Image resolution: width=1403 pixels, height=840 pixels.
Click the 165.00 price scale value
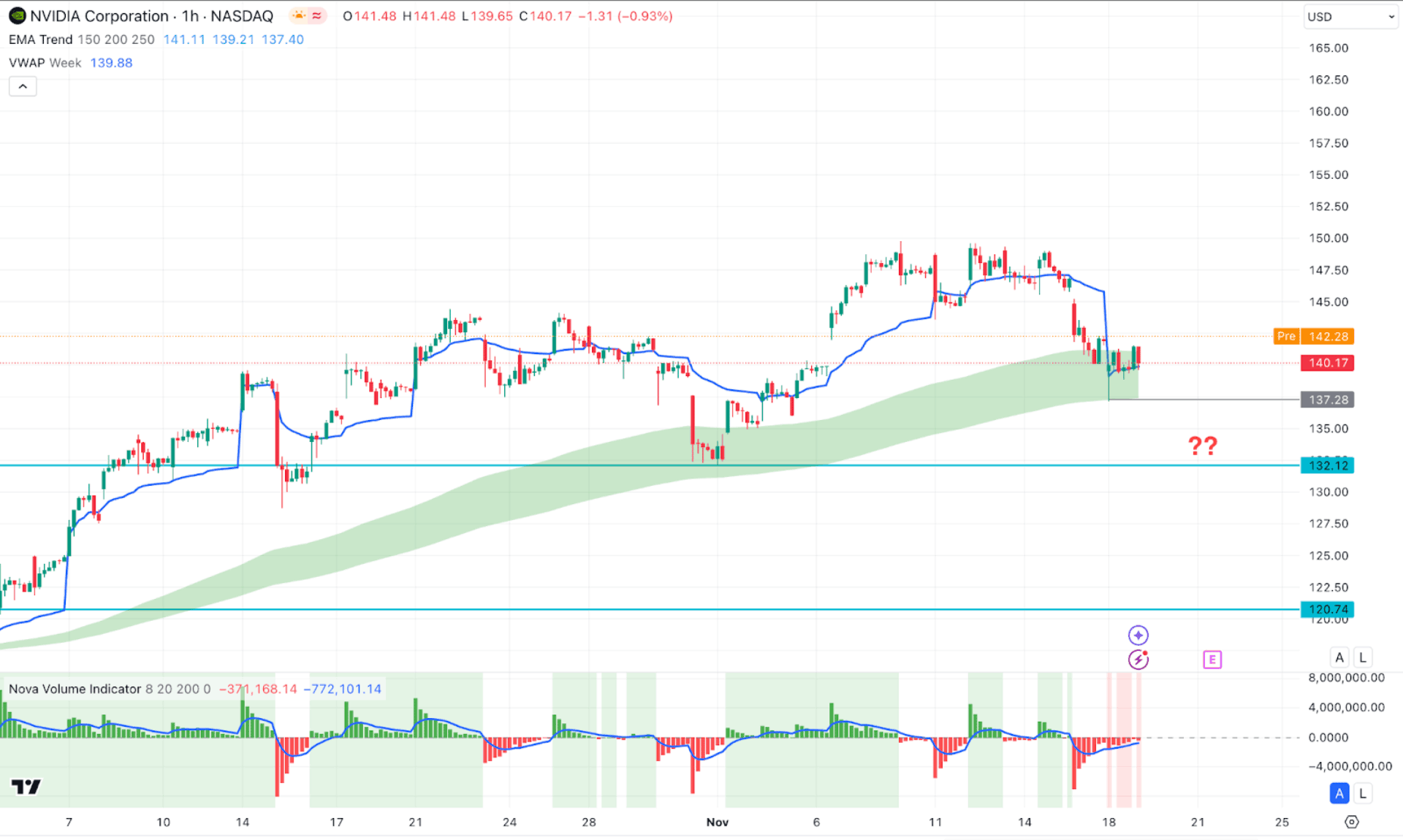click(x=1328, y=48)
